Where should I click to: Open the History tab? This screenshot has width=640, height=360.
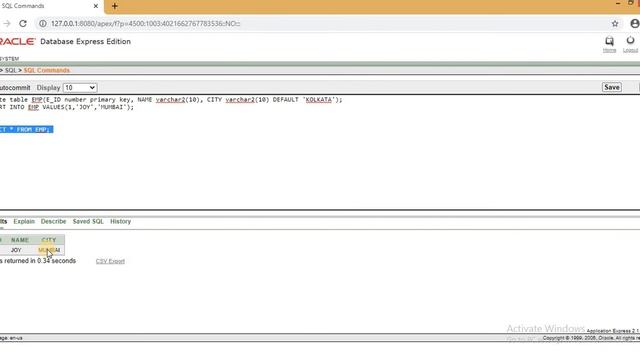click(120, 221)
